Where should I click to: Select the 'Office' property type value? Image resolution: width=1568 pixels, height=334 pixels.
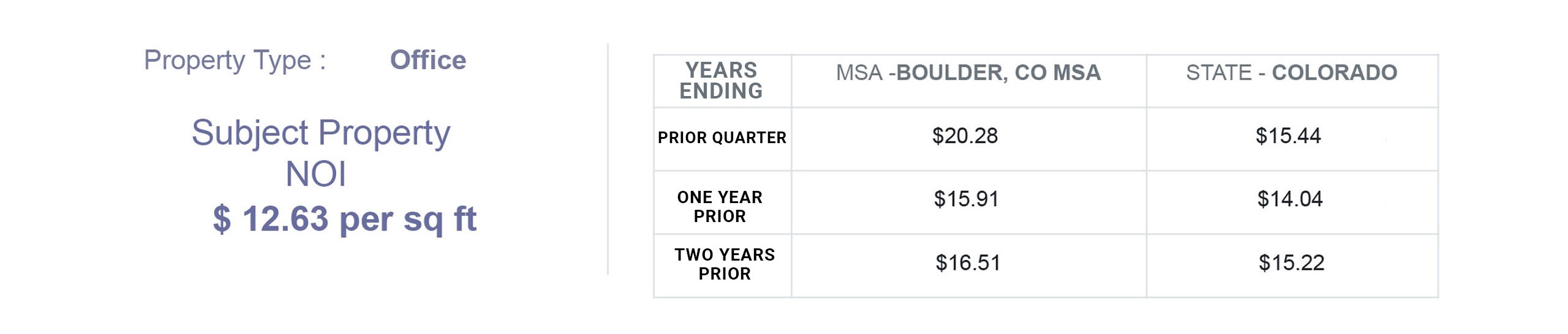pos(428,61)
